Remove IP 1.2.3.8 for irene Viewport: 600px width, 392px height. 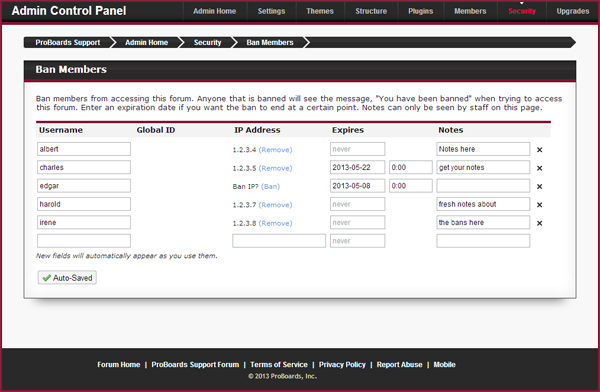coord(276,223)
